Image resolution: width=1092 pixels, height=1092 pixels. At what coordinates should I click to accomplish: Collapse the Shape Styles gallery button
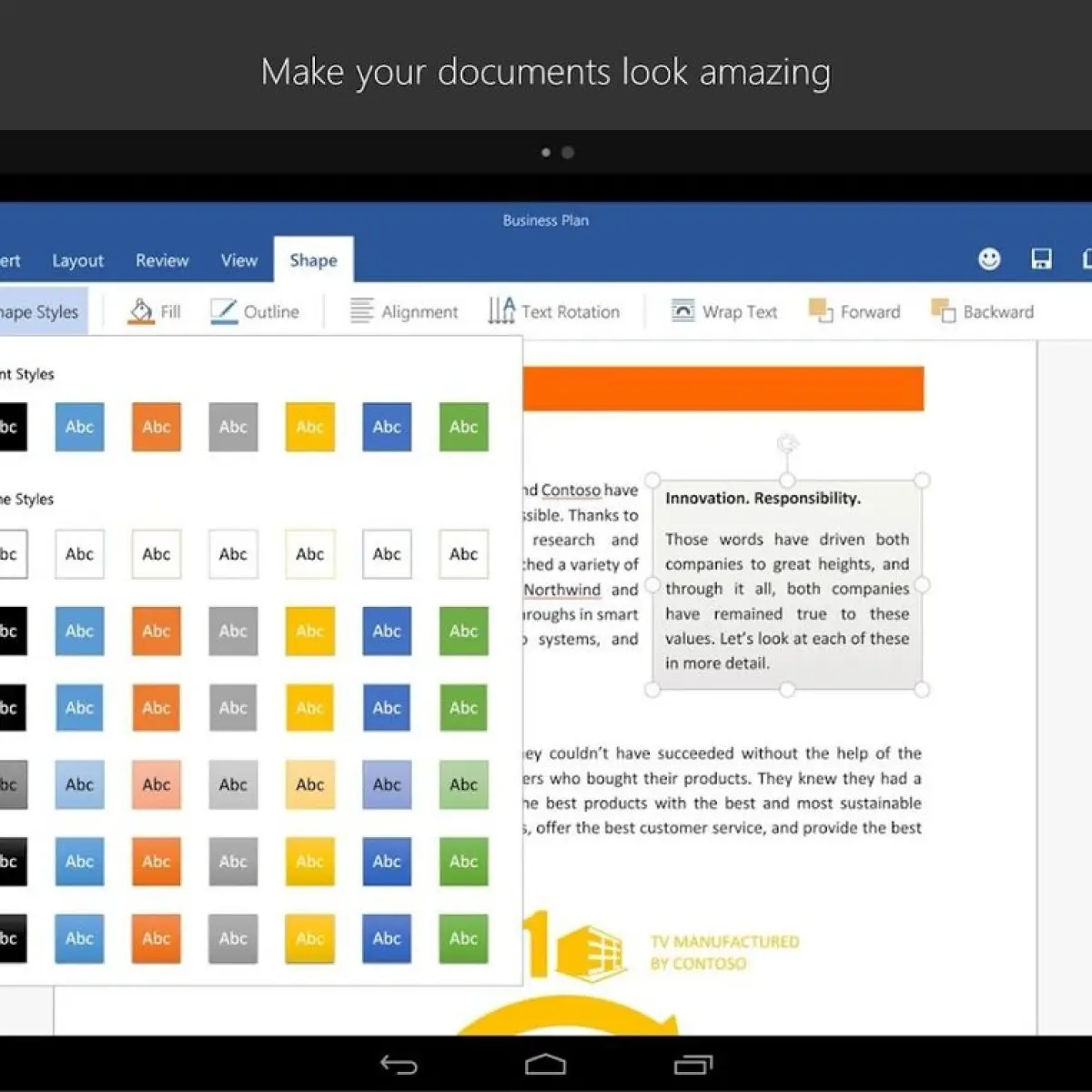tap(43, 311)
